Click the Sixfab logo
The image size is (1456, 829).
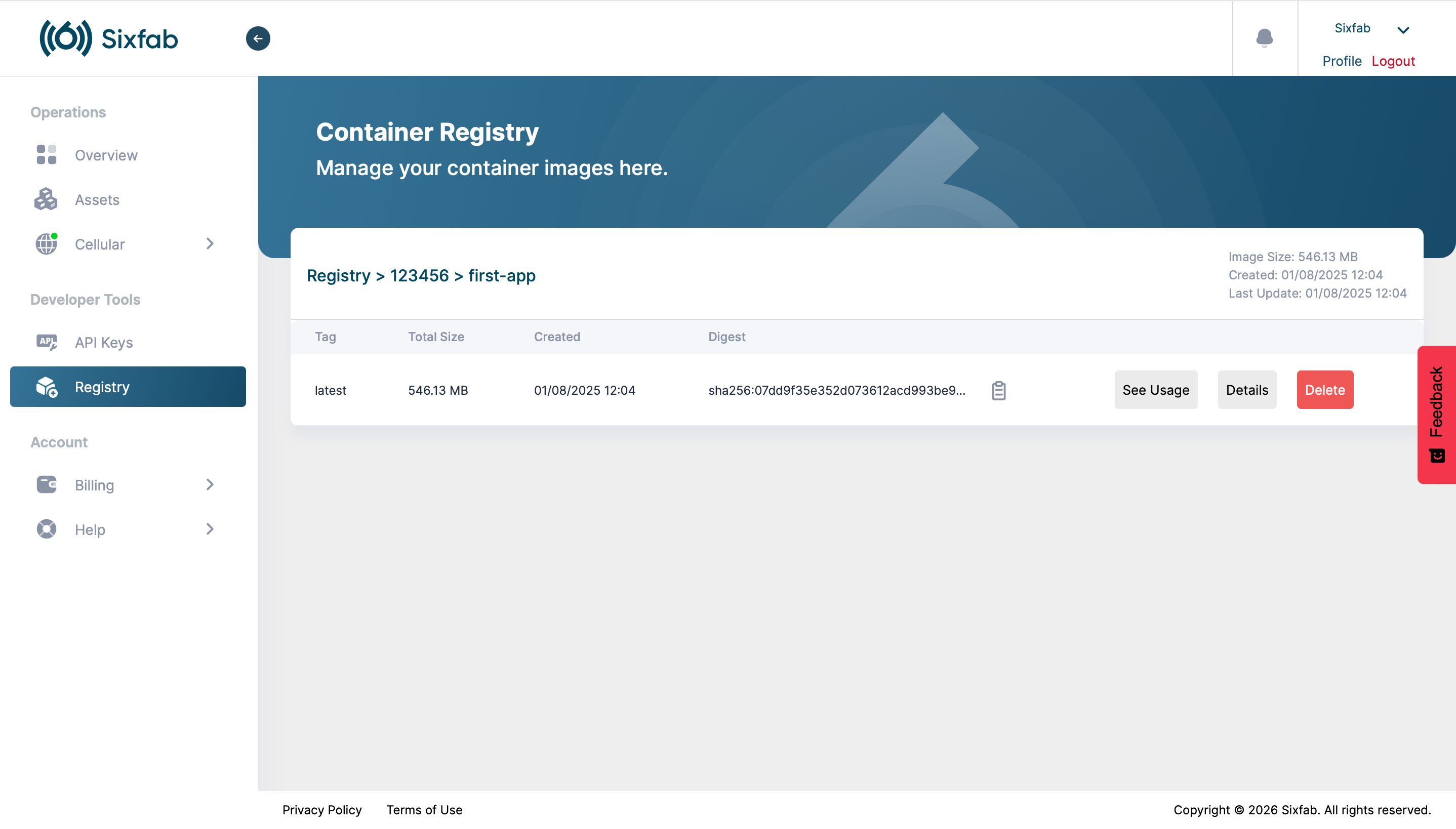coord(108,37)
